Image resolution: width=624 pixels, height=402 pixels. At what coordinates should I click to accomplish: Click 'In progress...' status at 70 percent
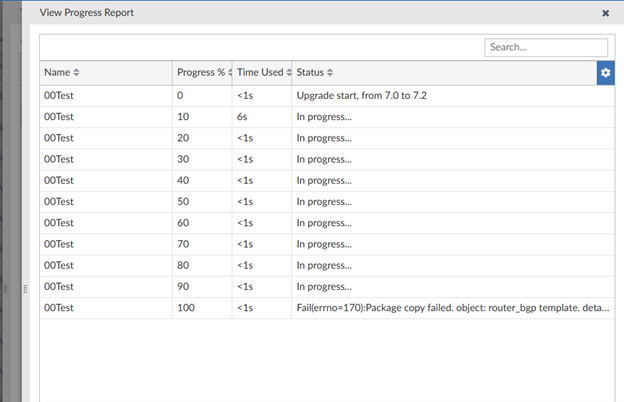click(x=324, y=244)
